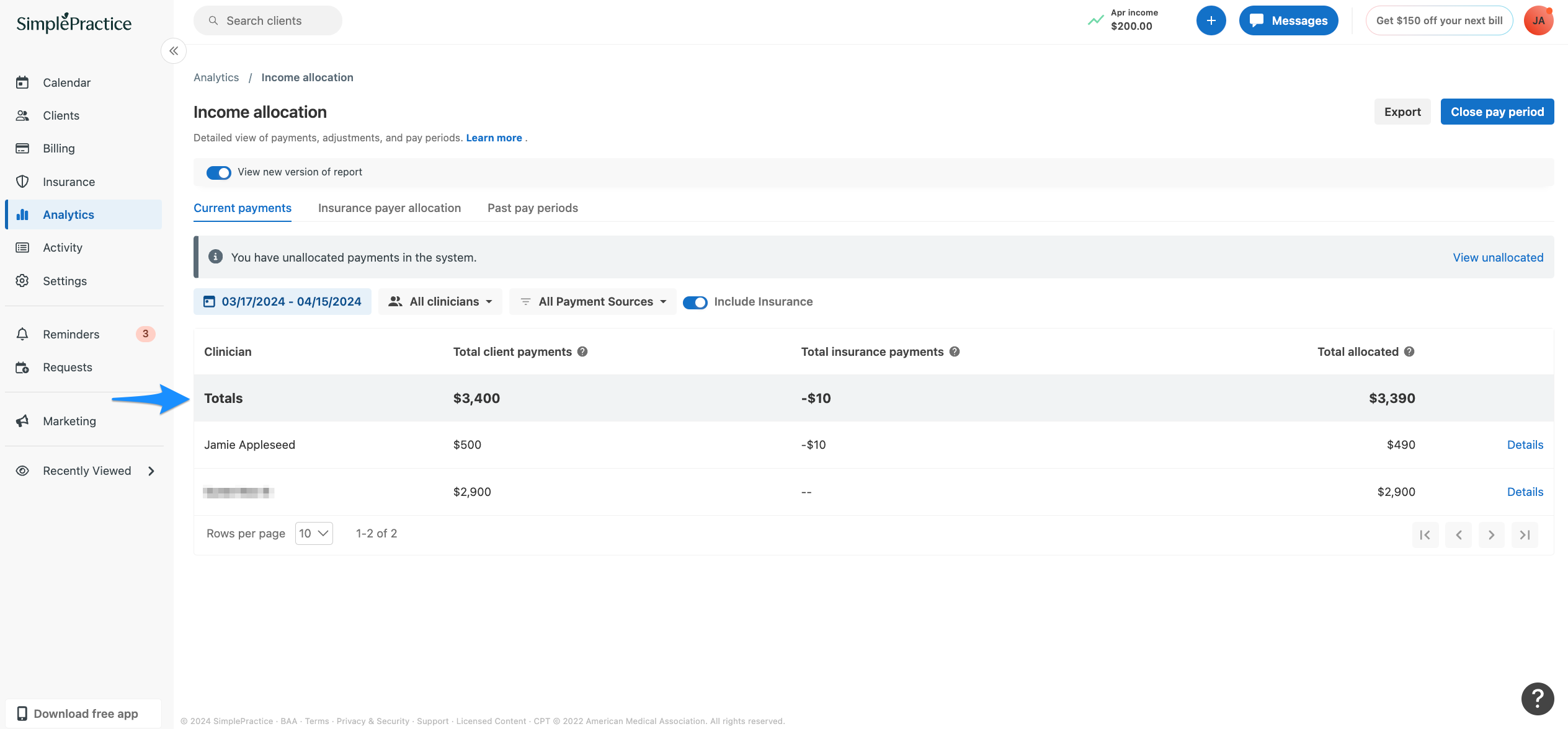Click the Terms footer link
Image resolution: width=1568 pixels, height=729 pixels.
click(317, 721)
